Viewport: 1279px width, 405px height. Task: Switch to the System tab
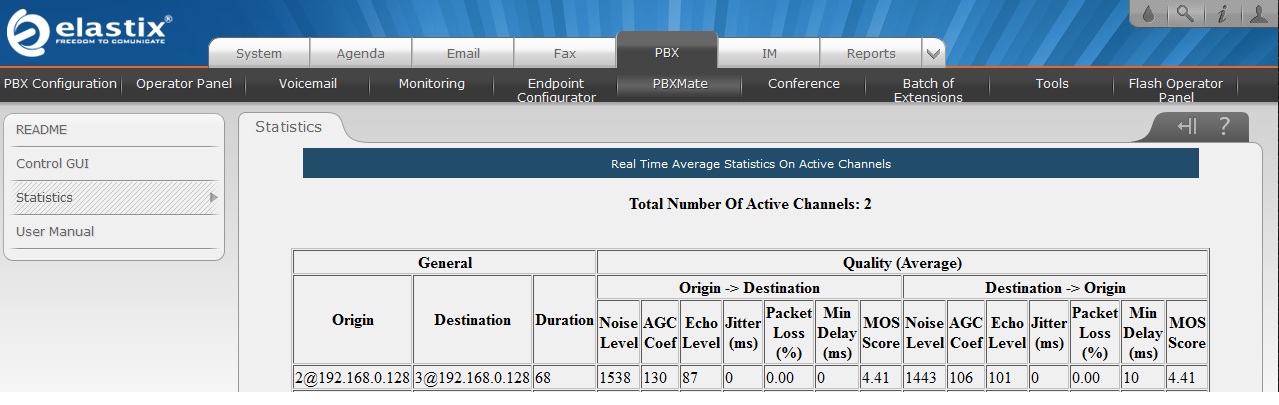coord(259,54)
